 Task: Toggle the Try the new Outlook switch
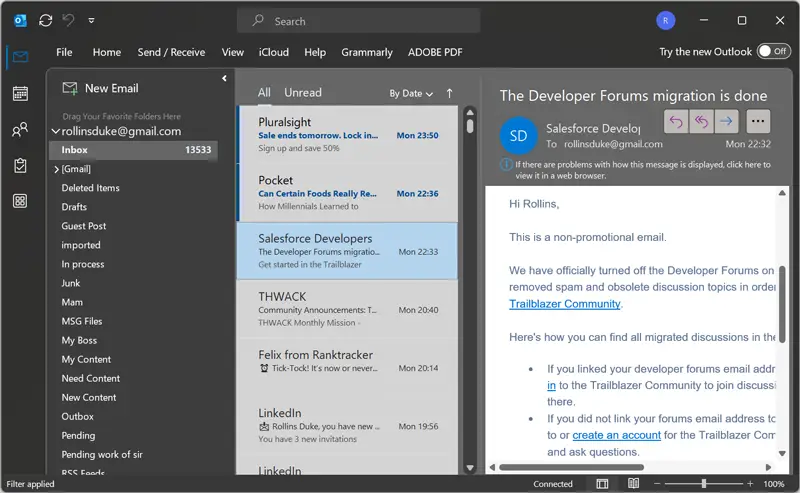(x=772, y=52)
